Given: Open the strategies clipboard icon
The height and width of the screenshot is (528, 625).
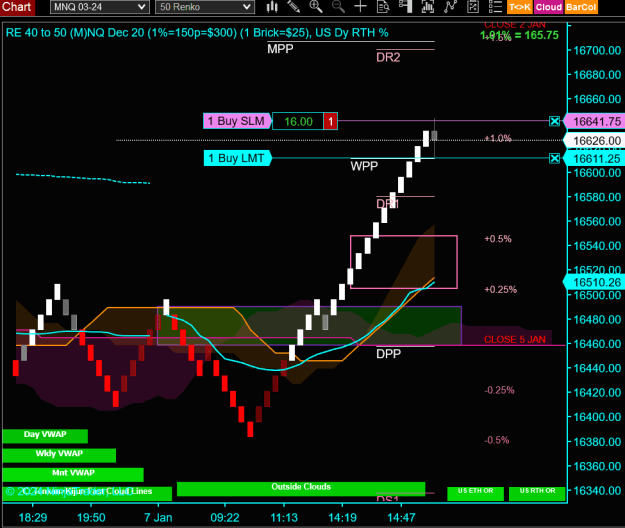Looking at the screenshot, I should coord(473,7).
